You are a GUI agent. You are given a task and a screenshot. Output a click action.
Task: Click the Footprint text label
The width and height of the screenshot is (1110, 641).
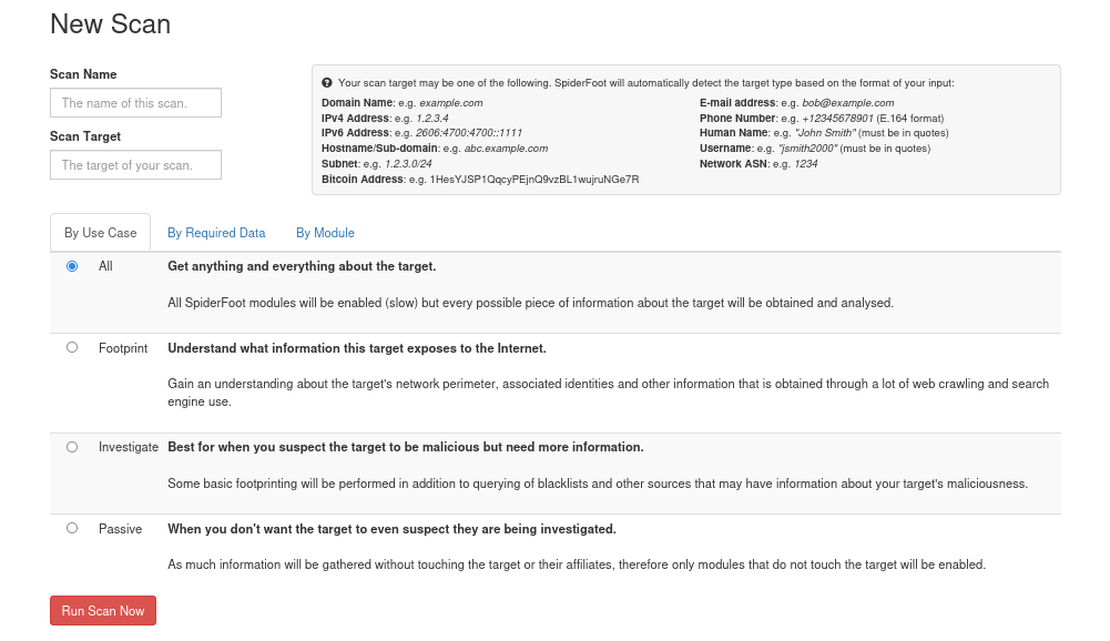click(123, 348)
